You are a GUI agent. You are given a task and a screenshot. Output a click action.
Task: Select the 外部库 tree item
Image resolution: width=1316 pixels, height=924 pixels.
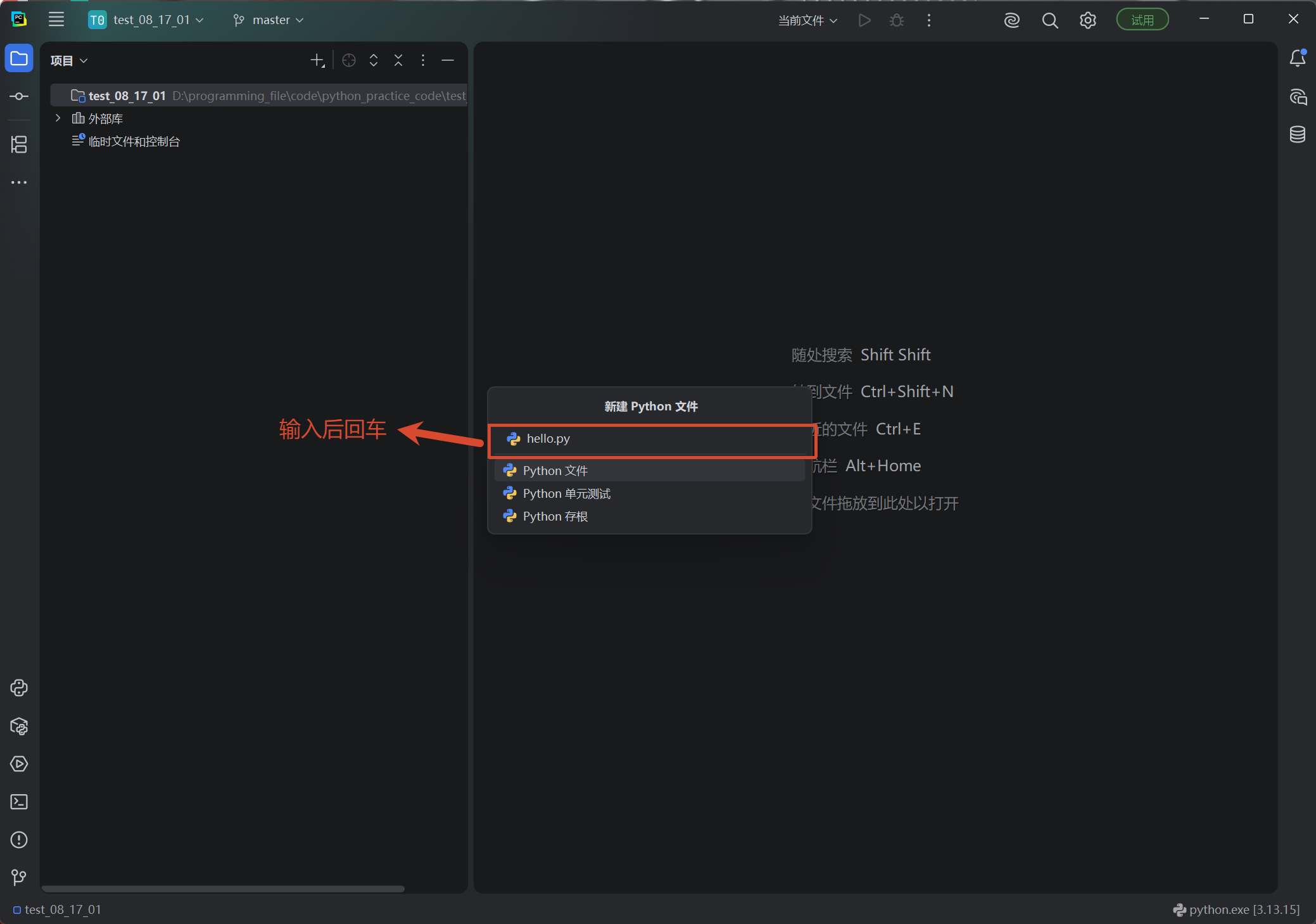tap(98, 118)
